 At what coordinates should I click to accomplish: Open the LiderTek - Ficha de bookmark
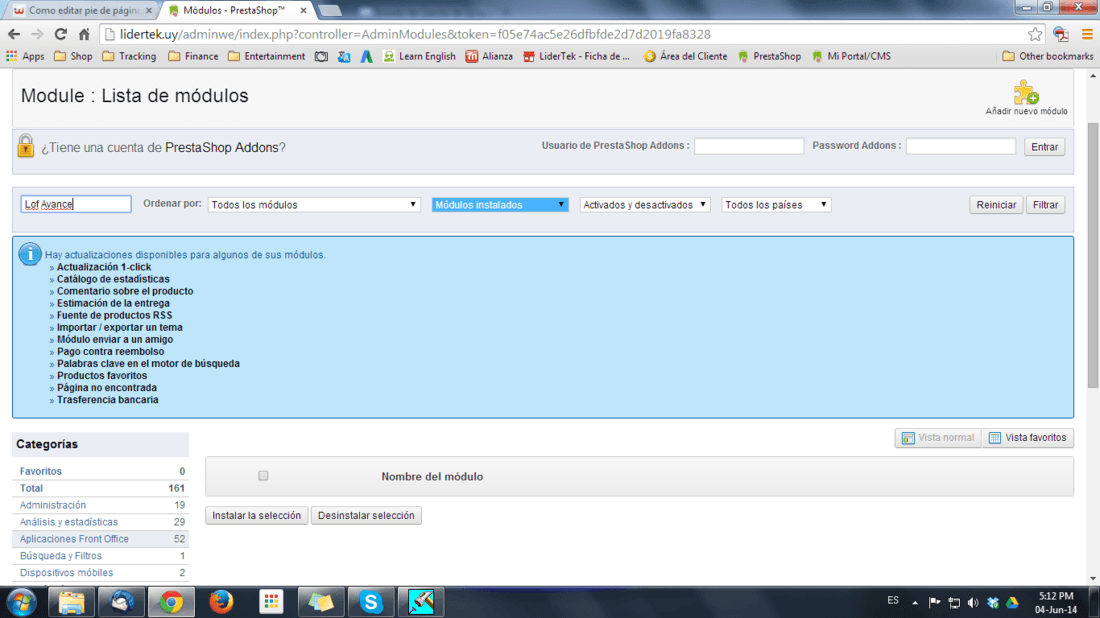click(x=577, y=56)
